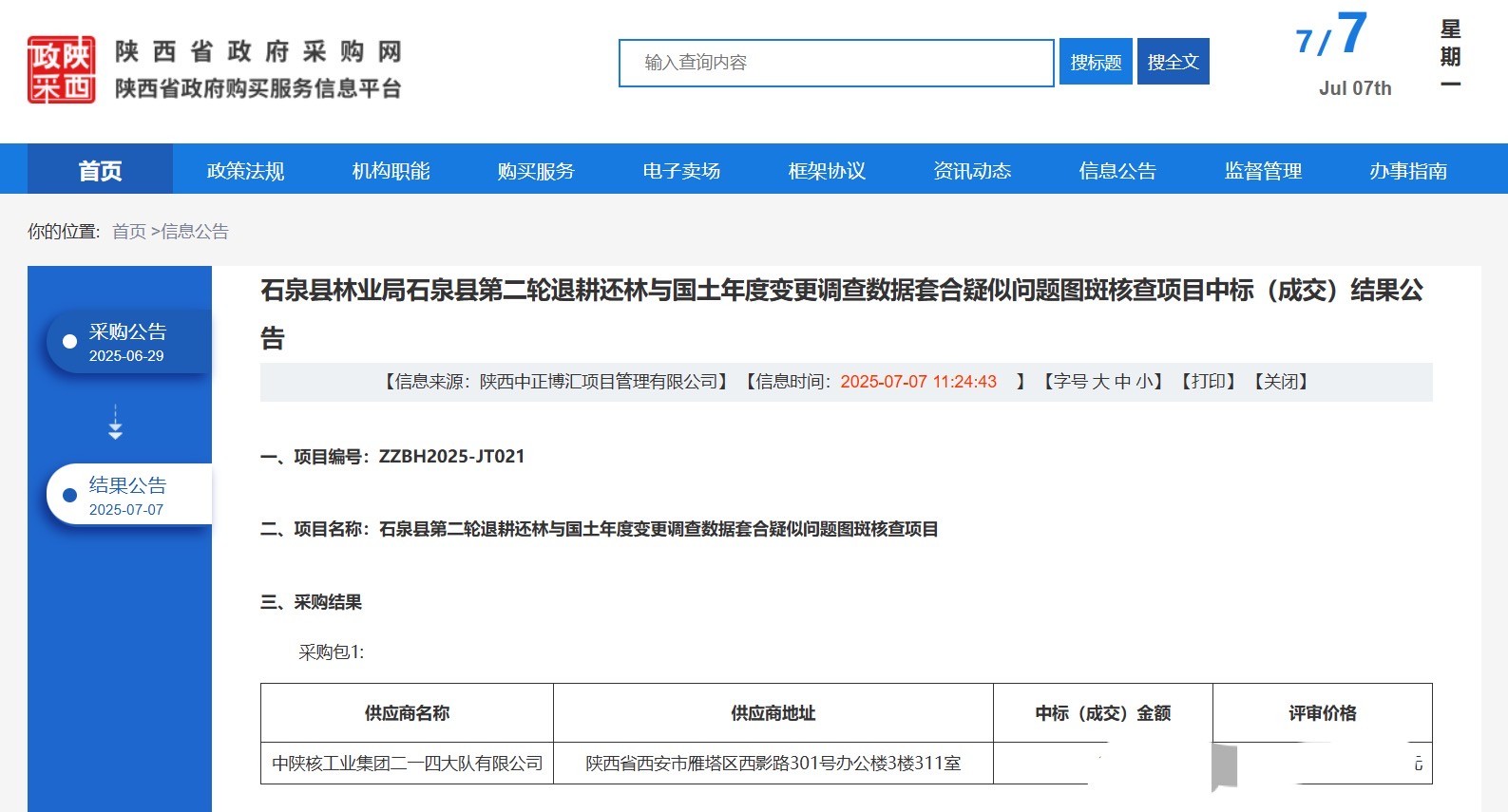The width and height of the screenshot is (1508, 812).
Task: Open the 信息公告 navigation menu
Action: (1117, 171)
